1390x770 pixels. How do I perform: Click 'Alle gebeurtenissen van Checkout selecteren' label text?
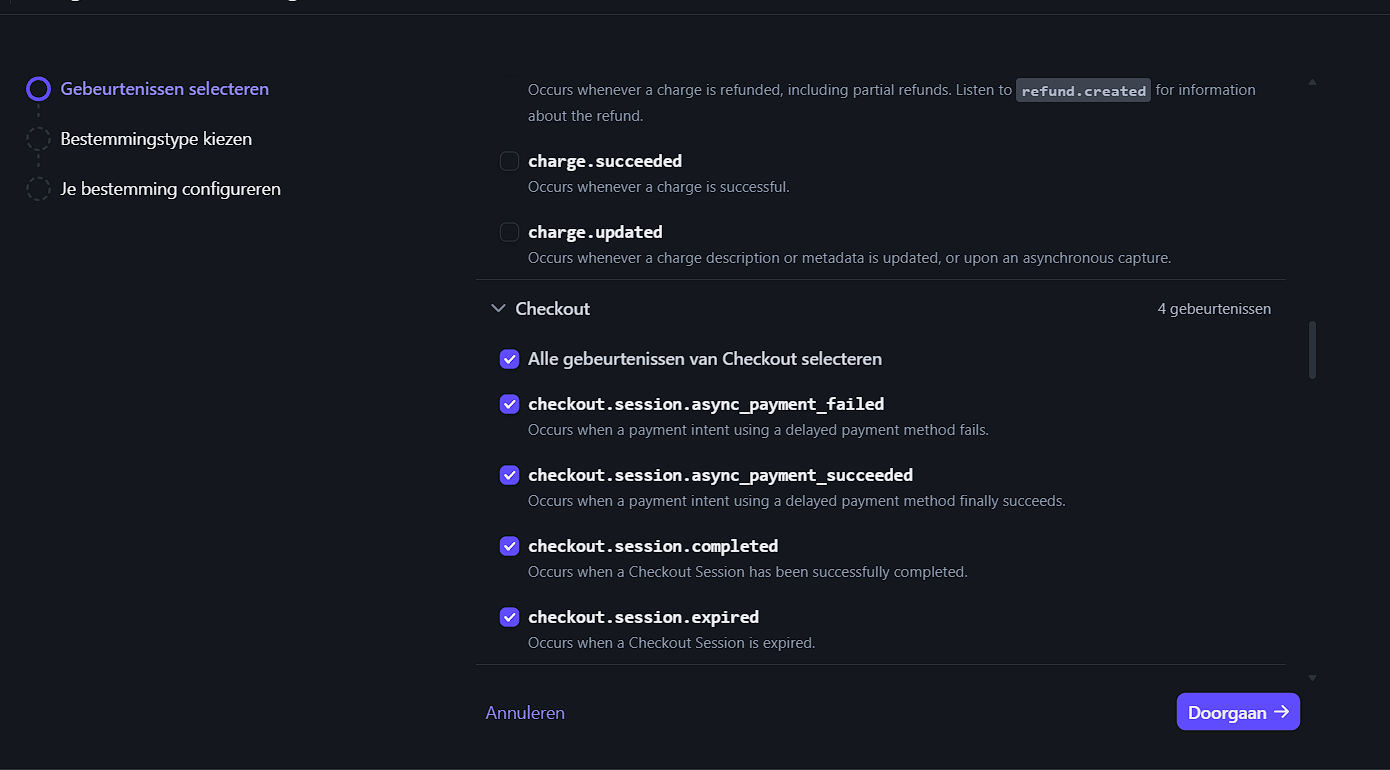(x=705, y=359)
